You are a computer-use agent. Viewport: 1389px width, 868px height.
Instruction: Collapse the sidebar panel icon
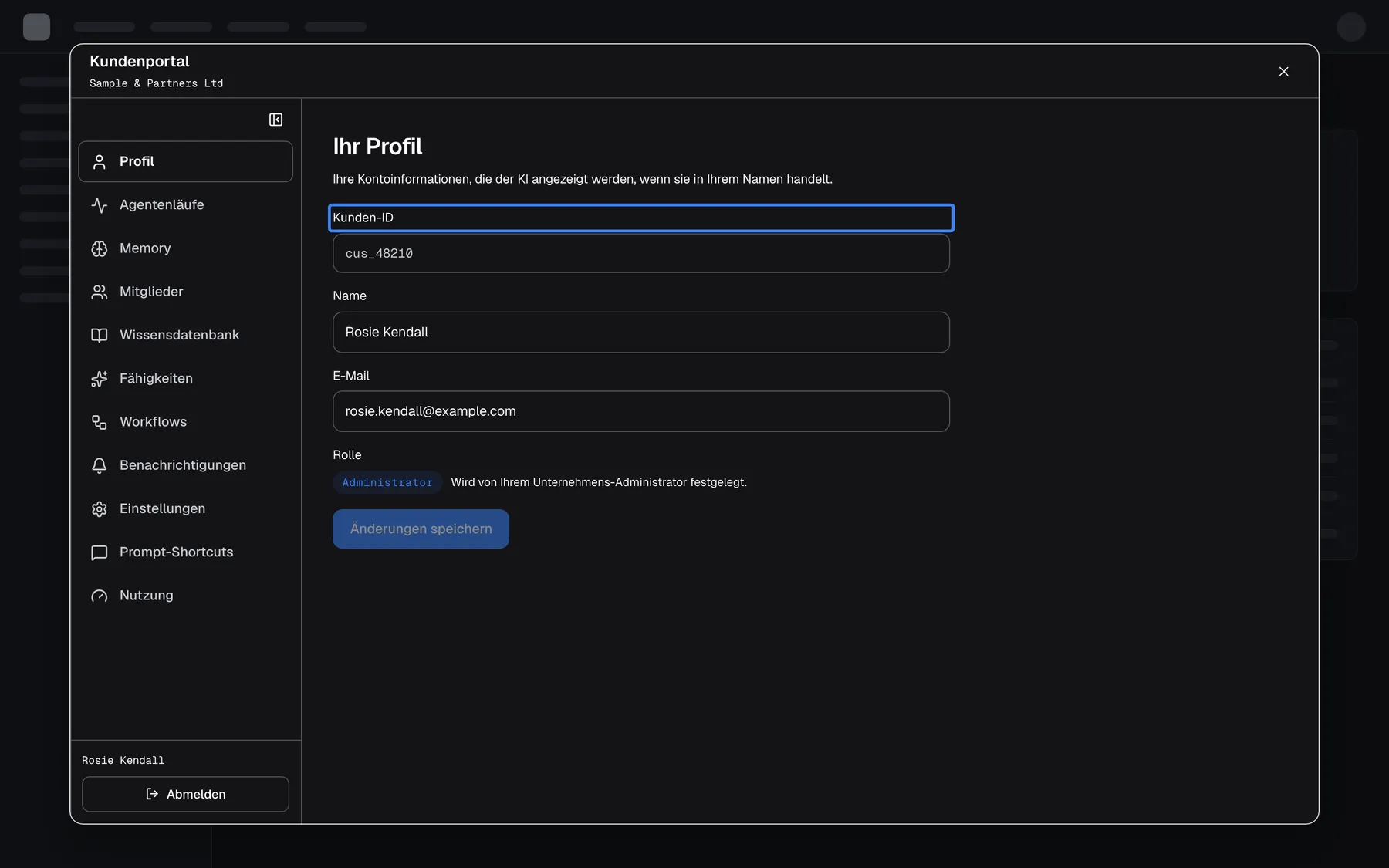[x=275, y=120]
